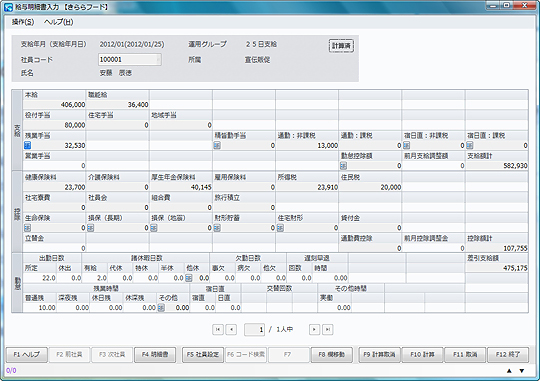Jump to the last employee record arrow

(x=328, y=330)
